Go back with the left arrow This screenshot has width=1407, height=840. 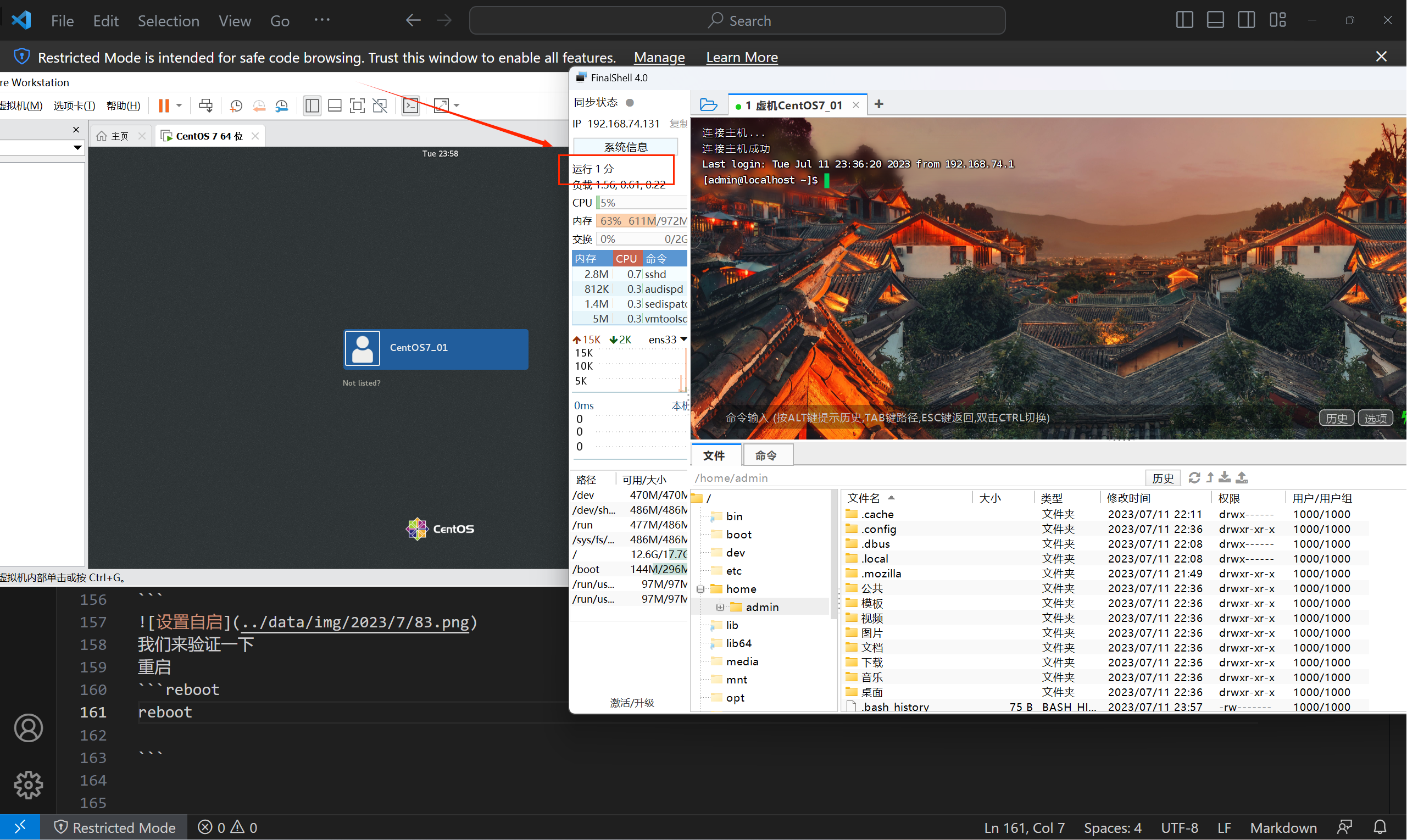tap(413, 20)
